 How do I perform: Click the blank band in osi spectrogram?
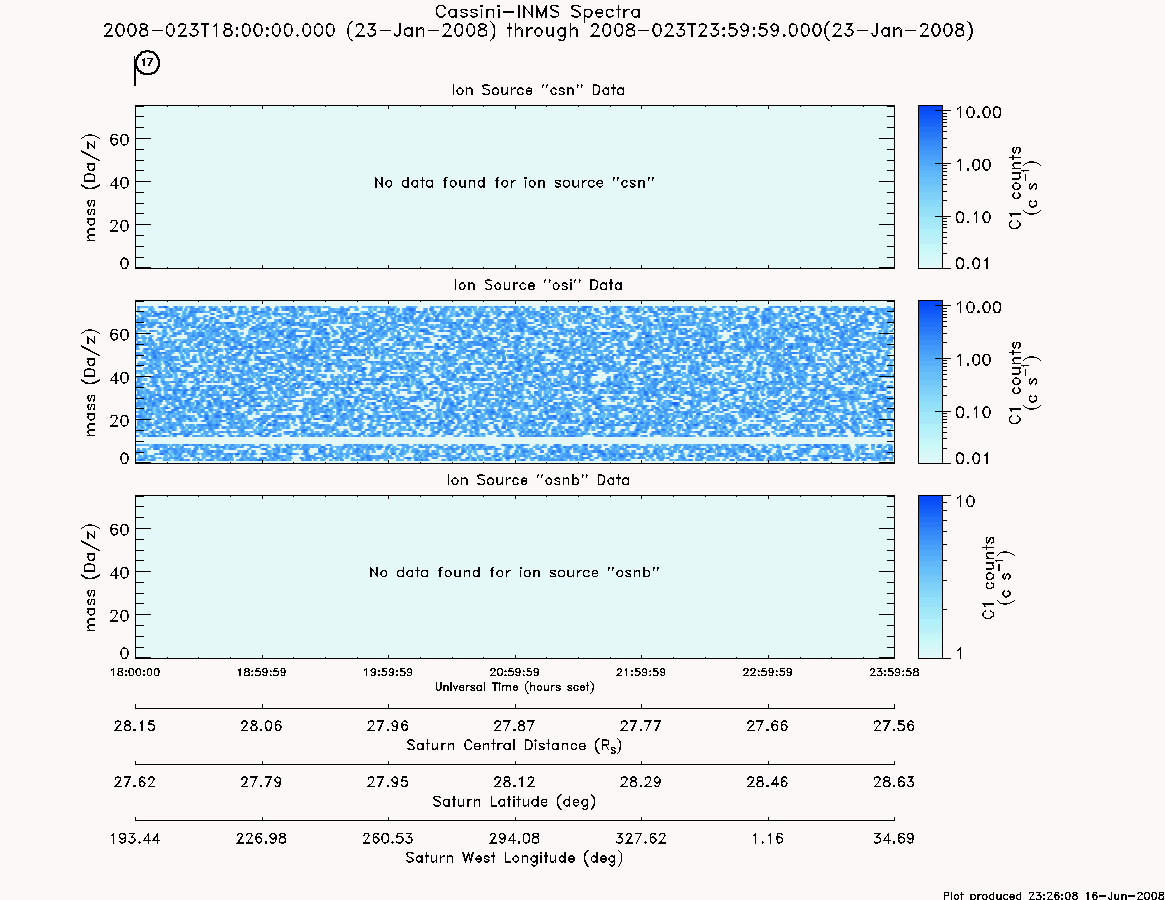515,441
